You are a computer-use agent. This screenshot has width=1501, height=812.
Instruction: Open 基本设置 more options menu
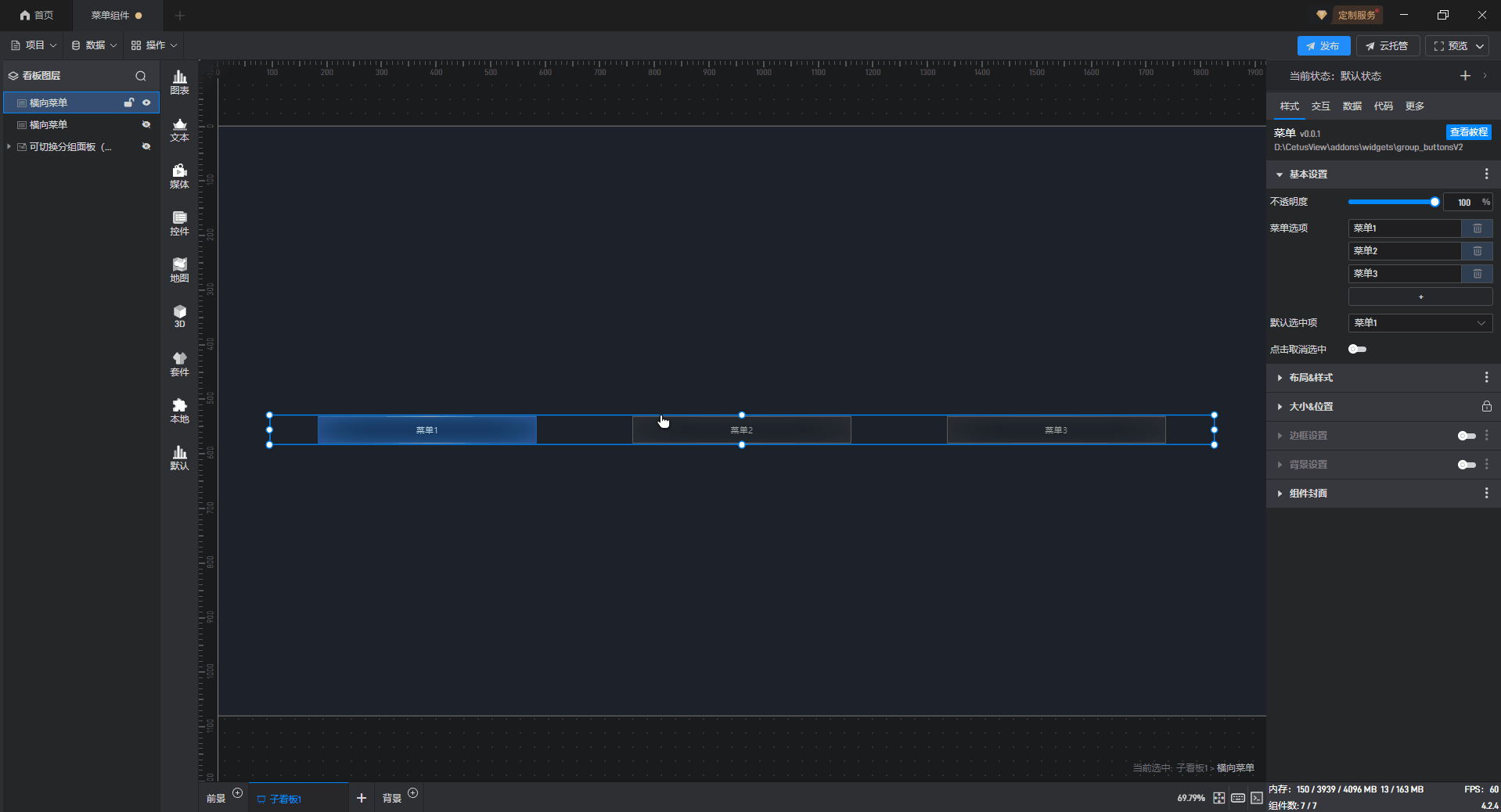1486,174
